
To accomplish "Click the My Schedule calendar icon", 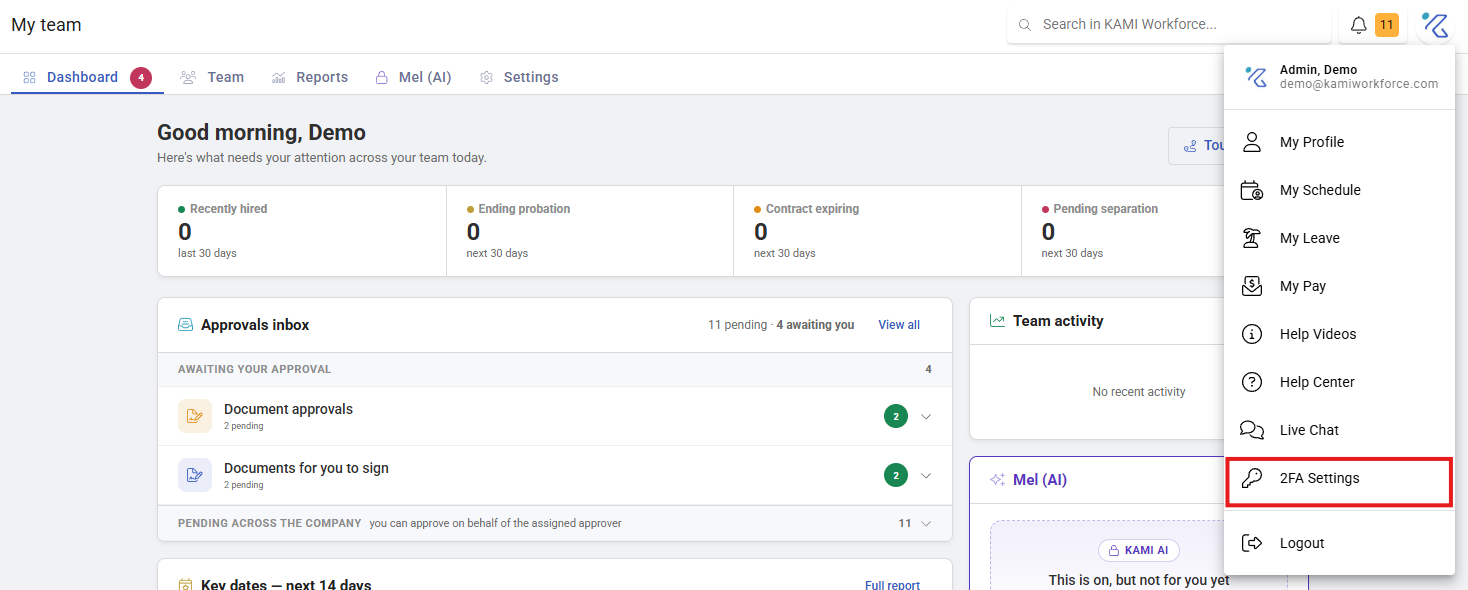I will click(x=1252, y=190).
